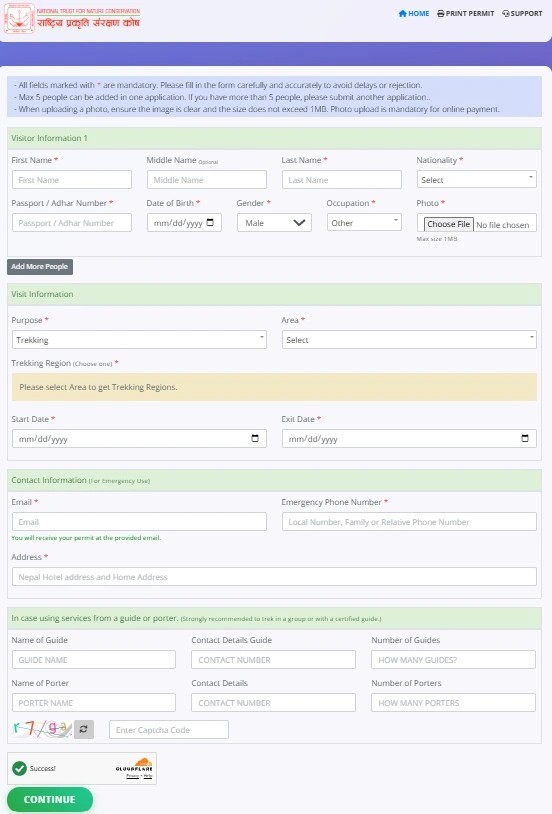The width and height of the screenshot is (552, 814).
Task: Open the Print Permit page
Action: tap(465, 13)
